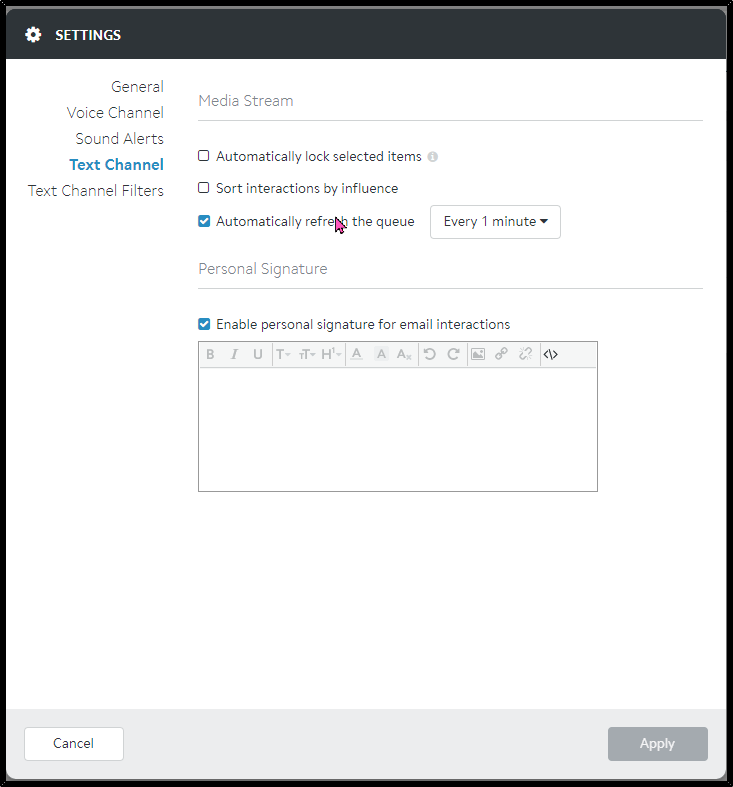Toggle underline formatting in signature editor
The width and height of the screenshot is (733, 787).
[258, 354]
